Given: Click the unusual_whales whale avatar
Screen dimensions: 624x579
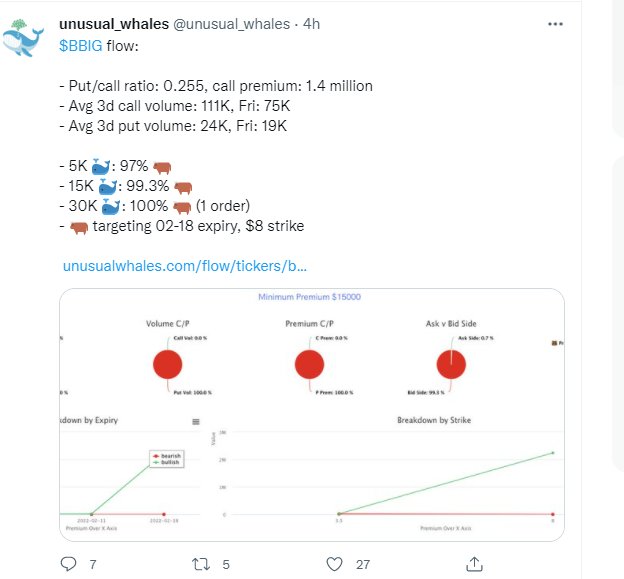Looking at the screenshot, I should (x=23, y=38).
